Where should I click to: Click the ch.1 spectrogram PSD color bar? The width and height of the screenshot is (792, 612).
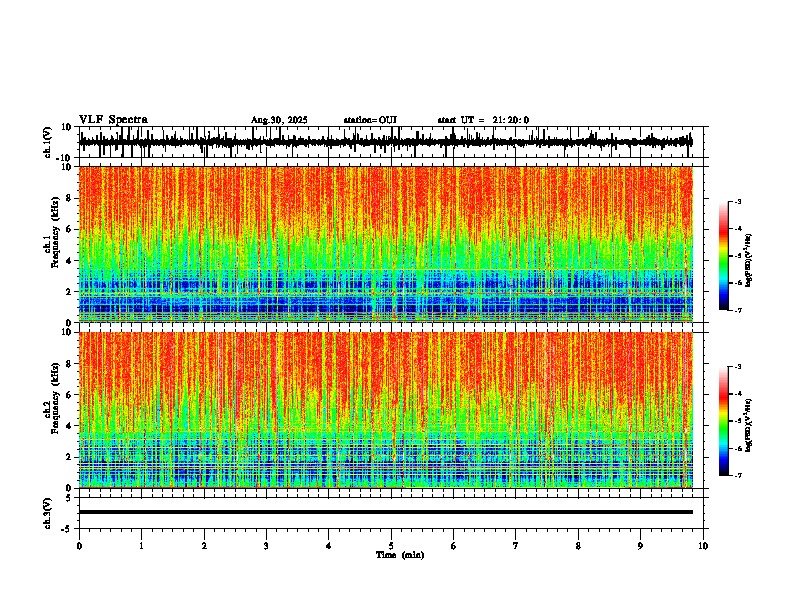click(x=723, y=255)
